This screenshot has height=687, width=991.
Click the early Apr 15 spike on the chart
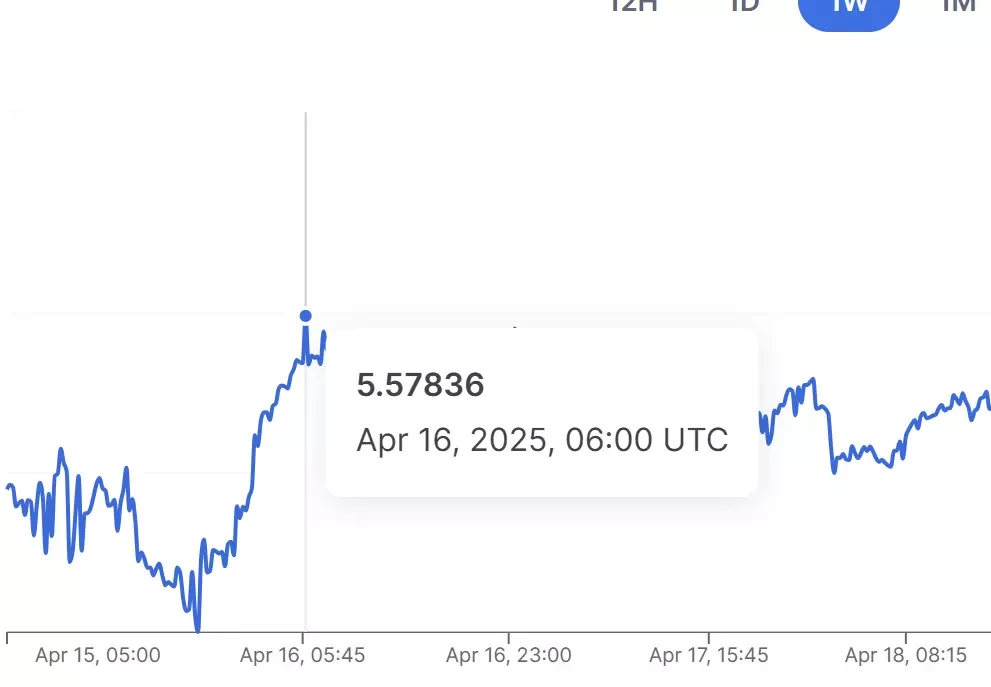click(61, 452)
